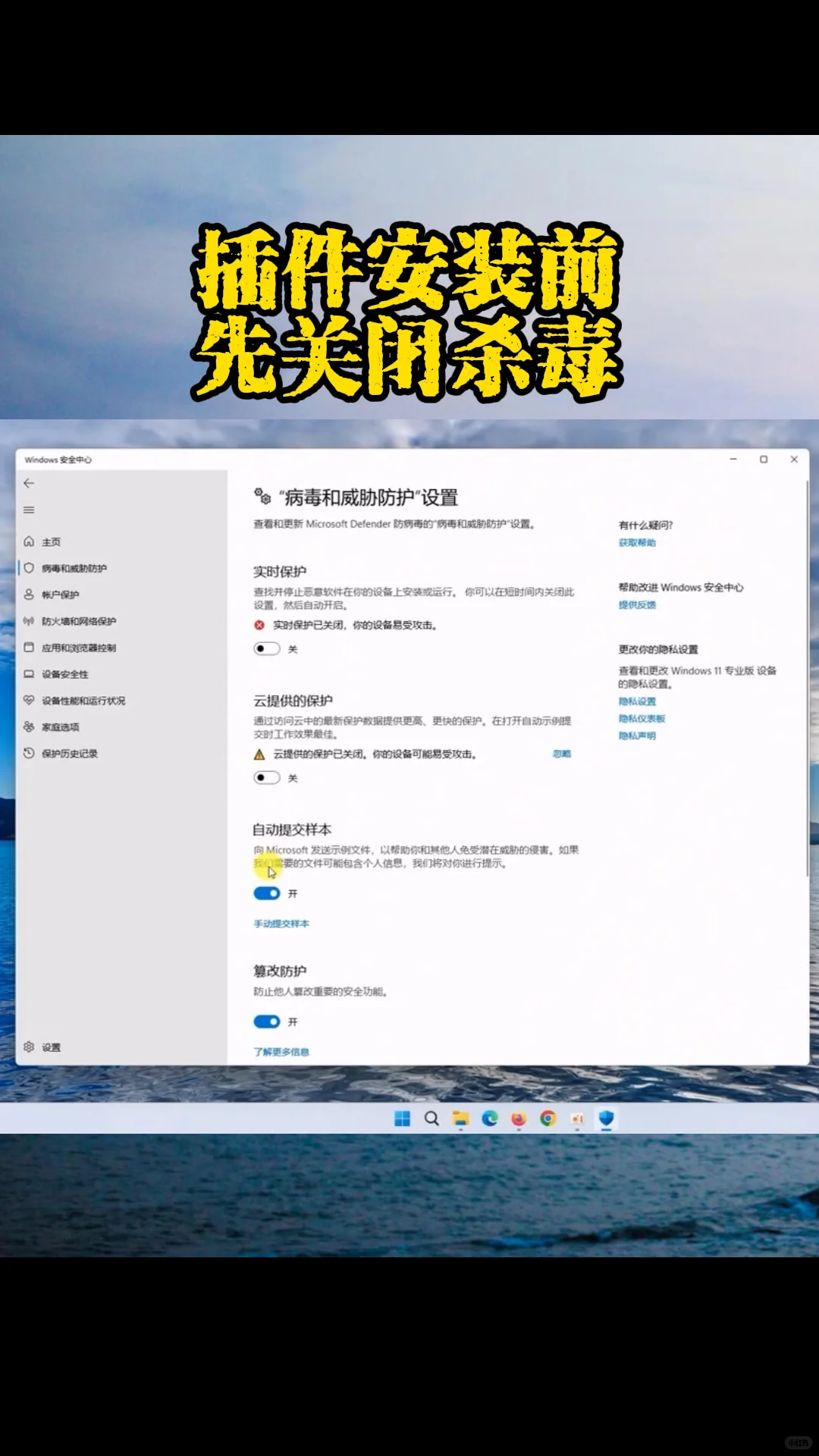Click the heart icon for 设备性能和运行状况
Image resolution: width=819 pixels, height=1456 pixels.
(29, 700)
